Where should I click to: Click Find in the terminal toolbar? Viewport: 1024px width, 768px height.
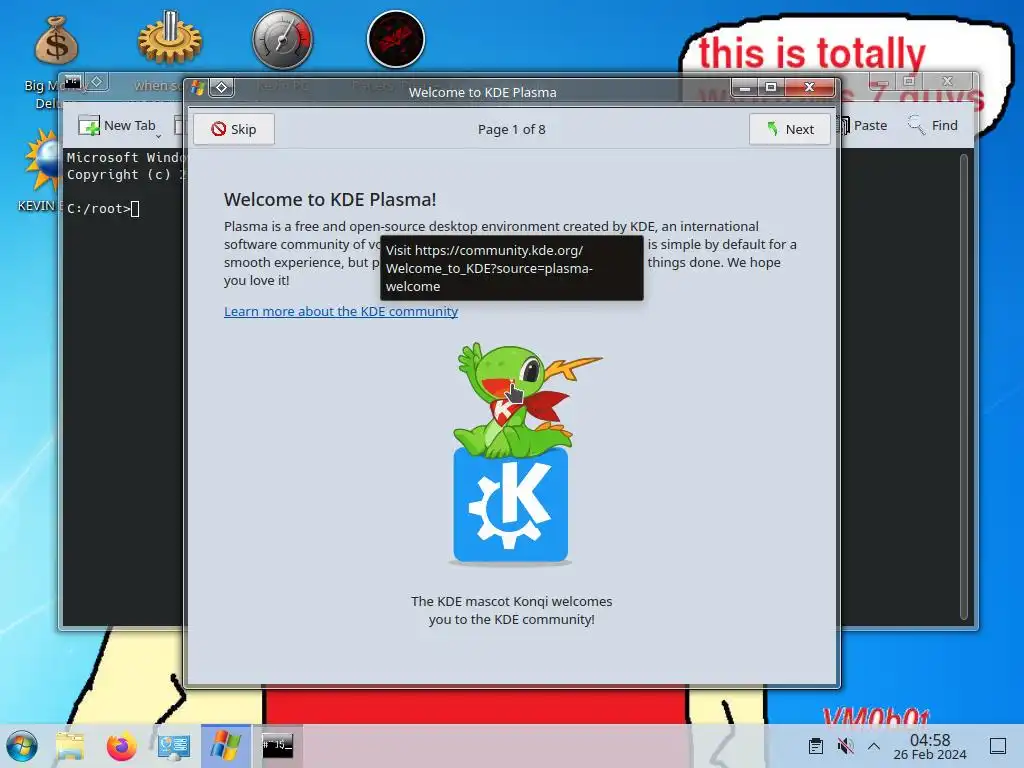click(x=933, y=125)
